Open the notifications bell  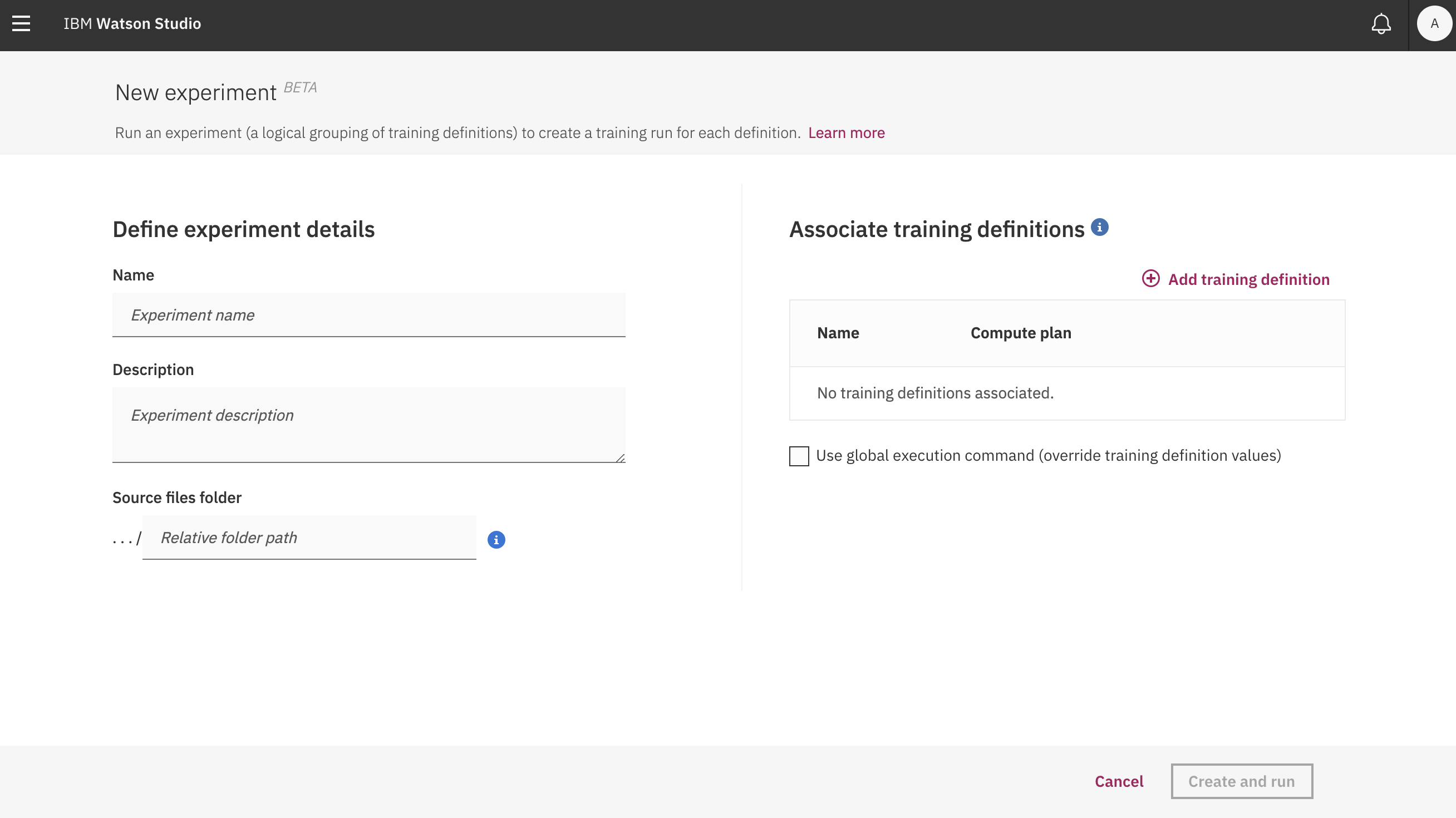point(1381,23)
